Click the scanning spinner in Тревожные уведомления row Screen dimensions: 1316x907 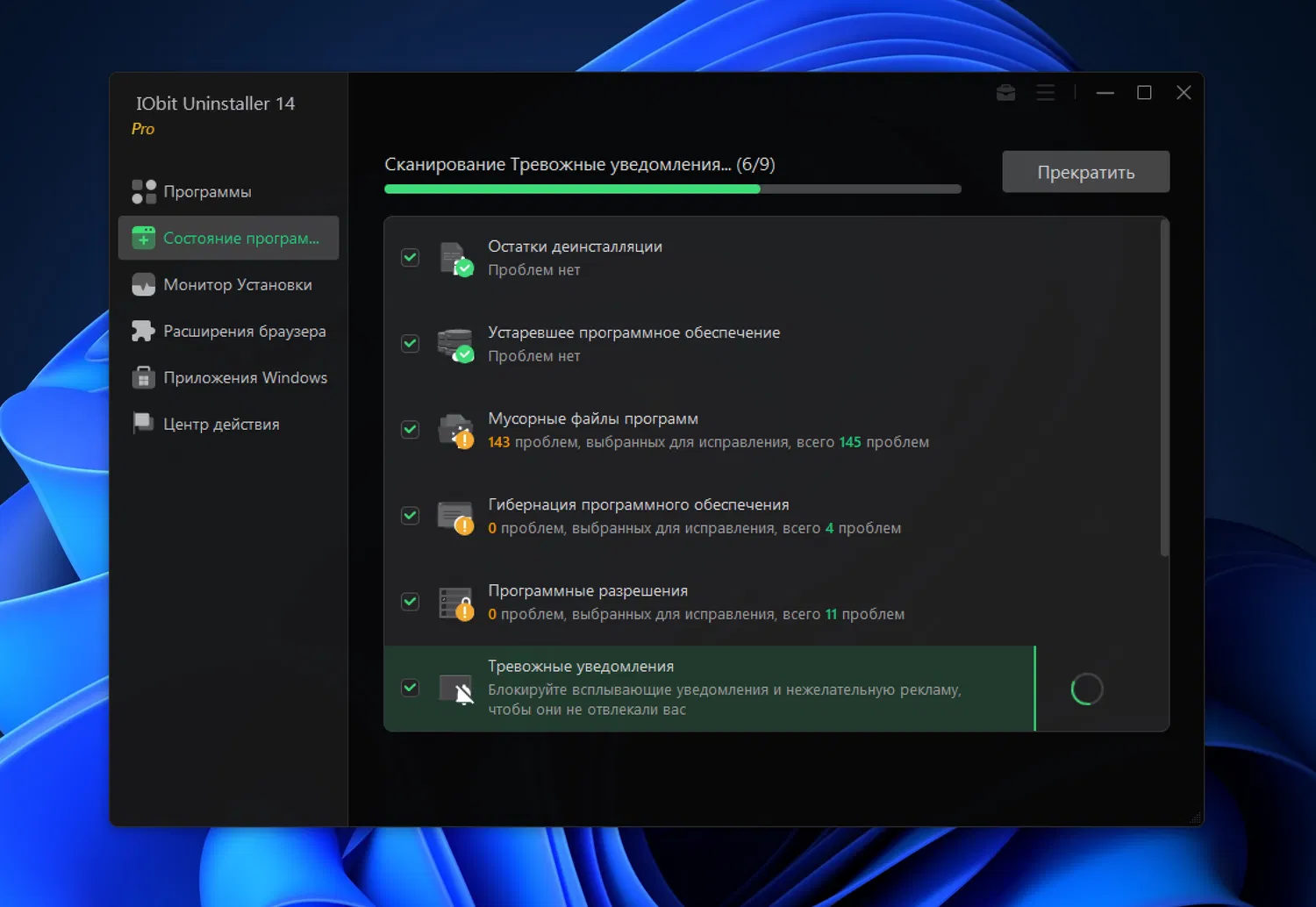[1087, 689]
